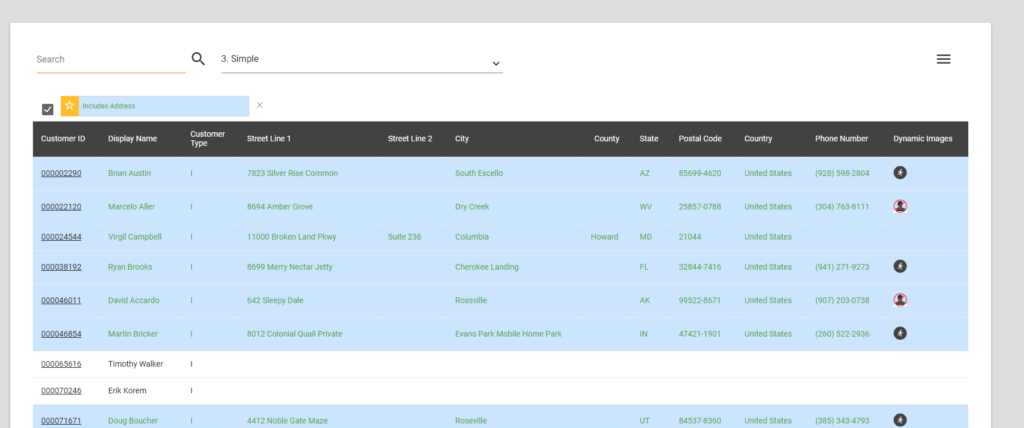Image resolution: width=1024 pixels, height=428 pixels.
Task: Click the avatar image in Marcelo Aller row
Action: pos(900,206)
